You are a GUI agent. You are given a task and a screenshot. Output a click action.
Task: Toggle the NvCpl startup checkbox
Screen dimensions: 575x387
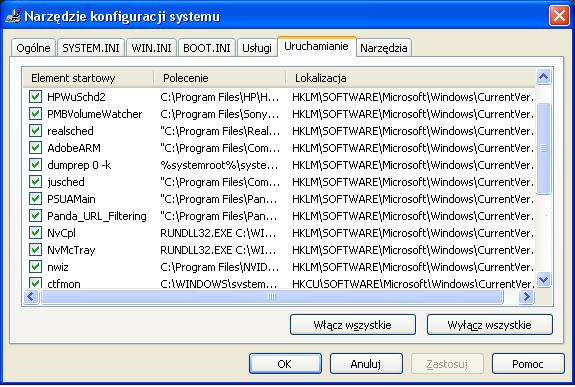tap(35, 232)
